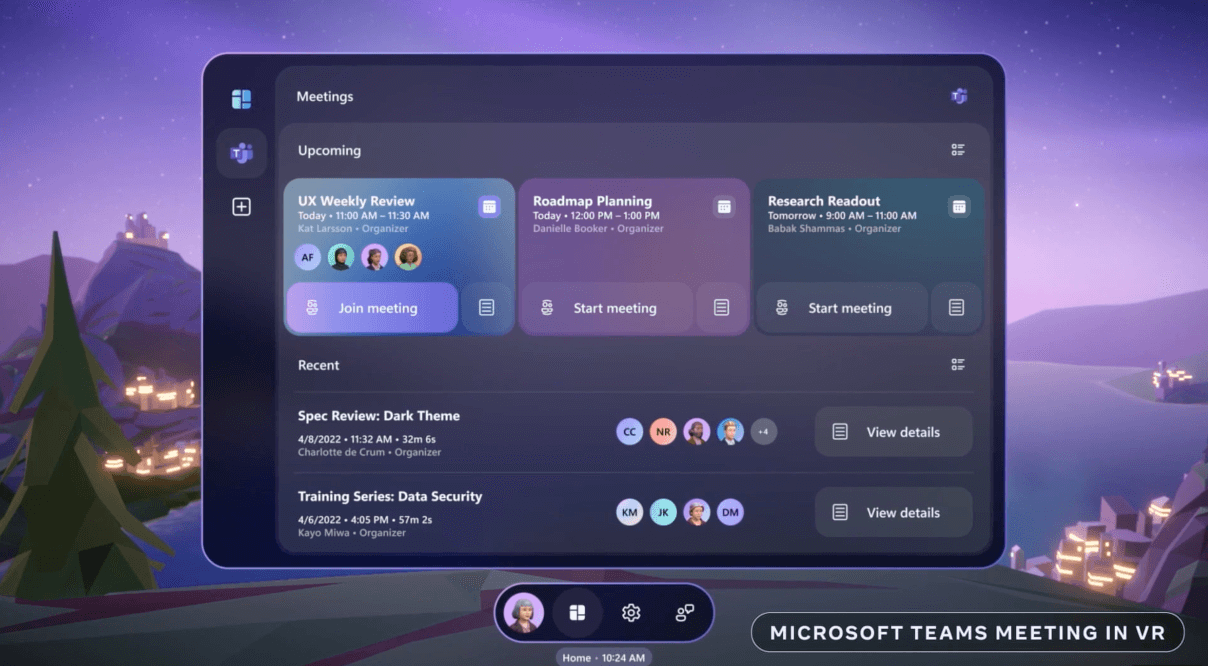Screen dimensions: 1208x666
Task: Open details icon beside Join meeting button
Action: [x=486, y=307]
